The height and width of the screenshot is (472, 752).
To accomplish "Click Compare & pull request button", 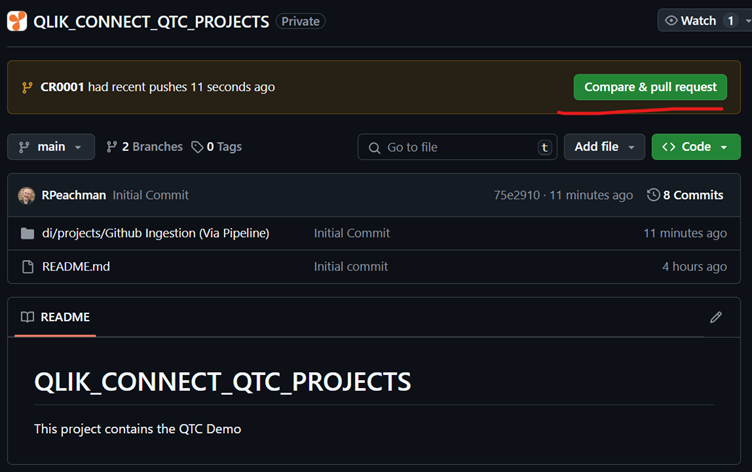I will tap(650, 87).
